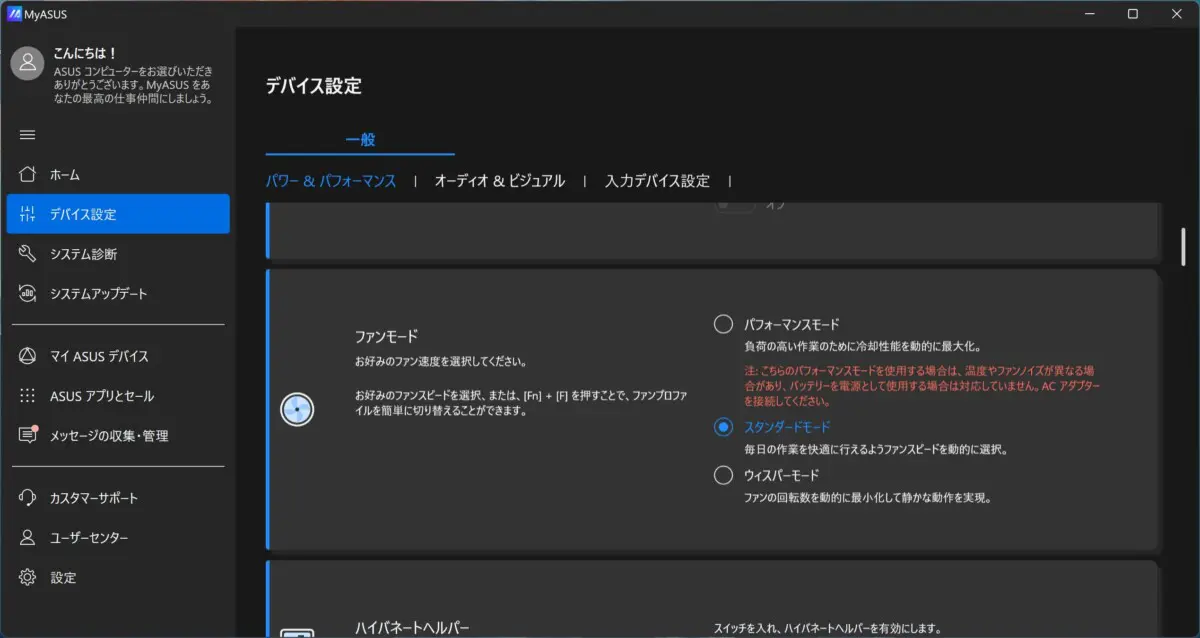Open ユーザーセンター page

point(118,538)
